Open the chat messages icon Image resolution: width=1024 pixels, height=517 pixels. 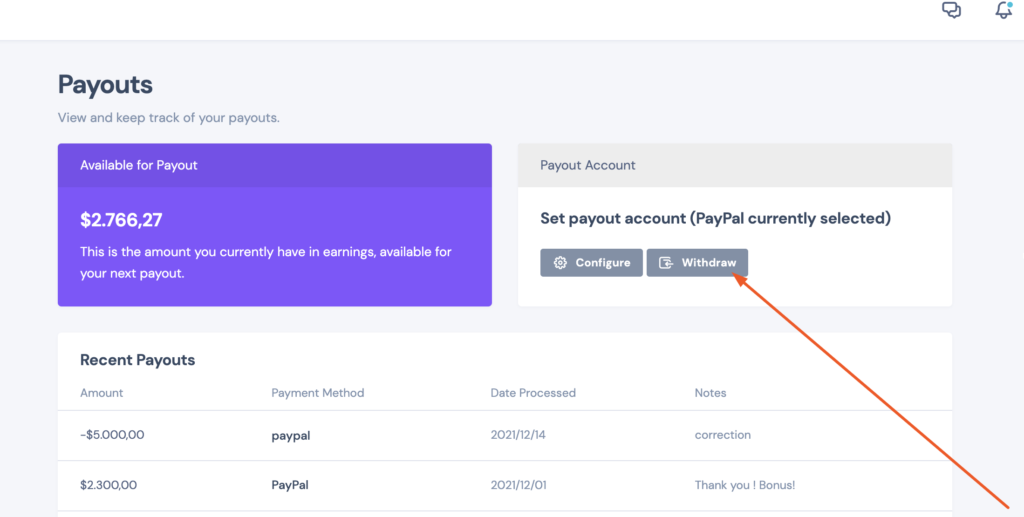coord(952,10)
